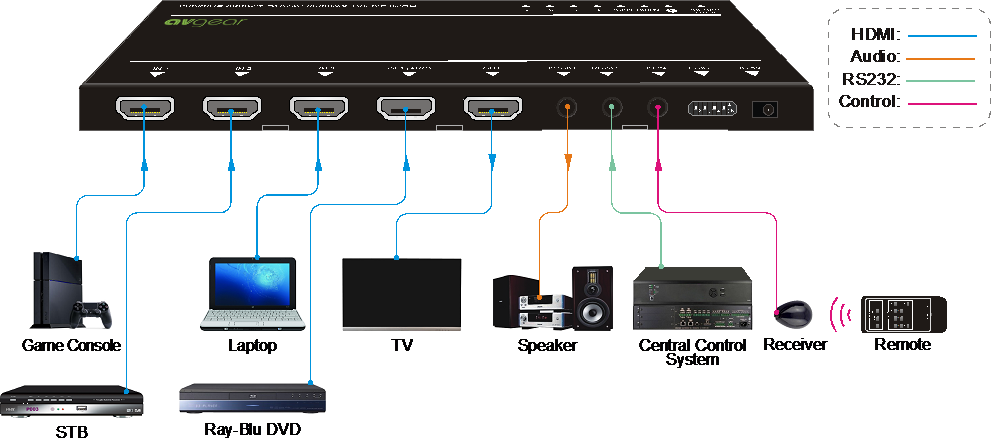Click the leftmost HDMI input port
The width and height of the screenshot is (991, 438).
click(145, 107)
